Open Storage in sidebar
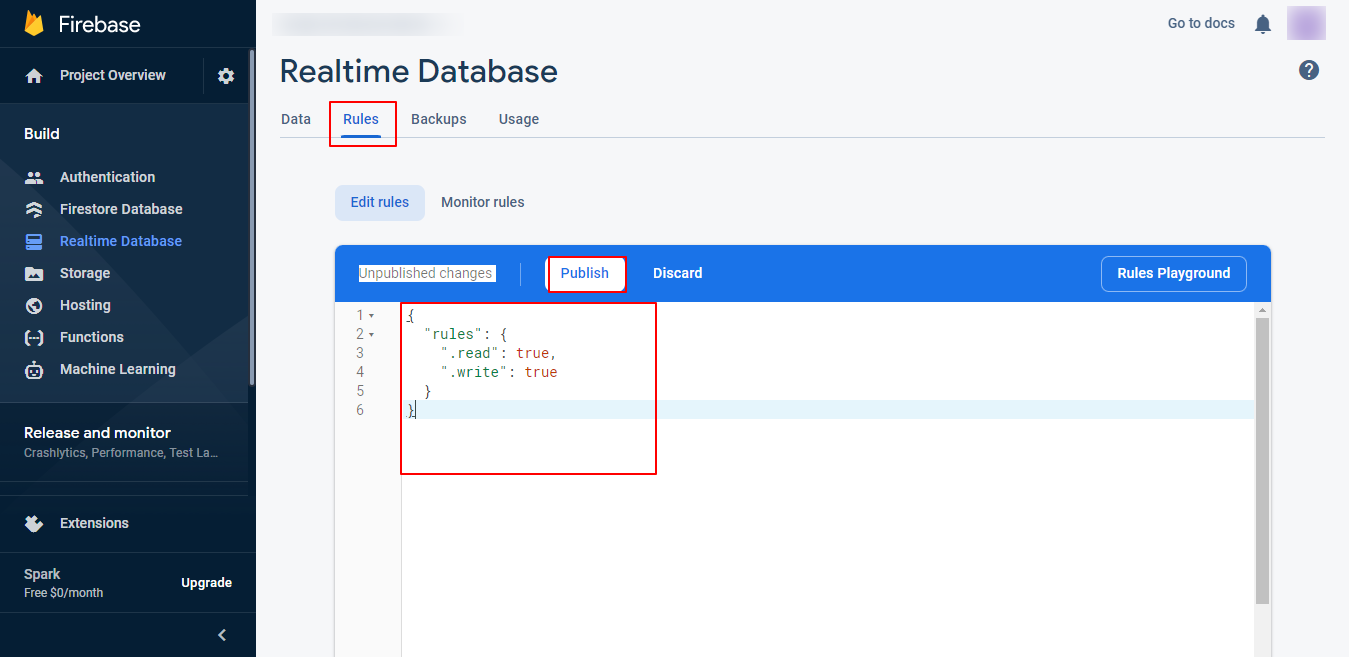Image resolution: width=1349 pixels, height=657 pixels. point(85,273)
